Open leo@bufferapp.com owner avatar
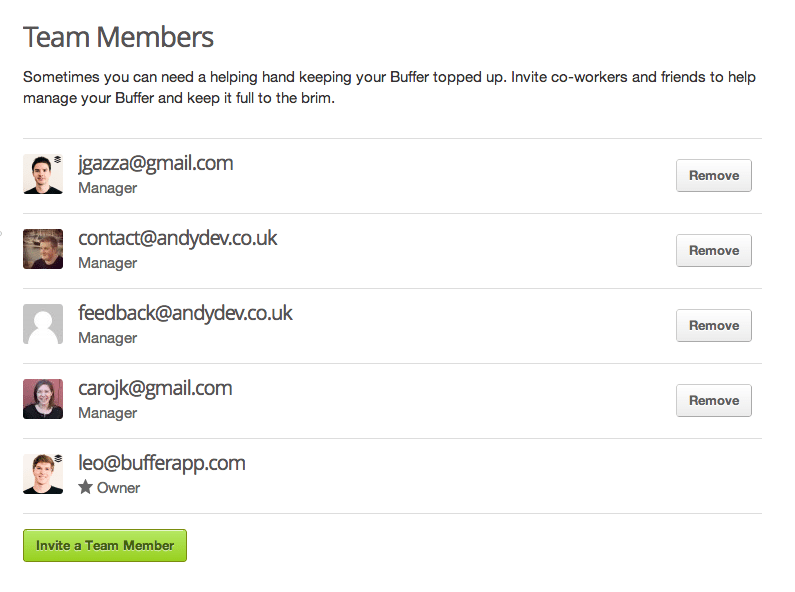795x592 pixels. tap(43, 474)
